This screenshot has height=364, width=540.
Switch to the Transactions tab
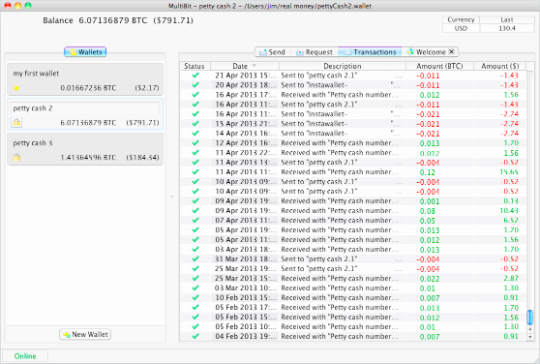370,52
